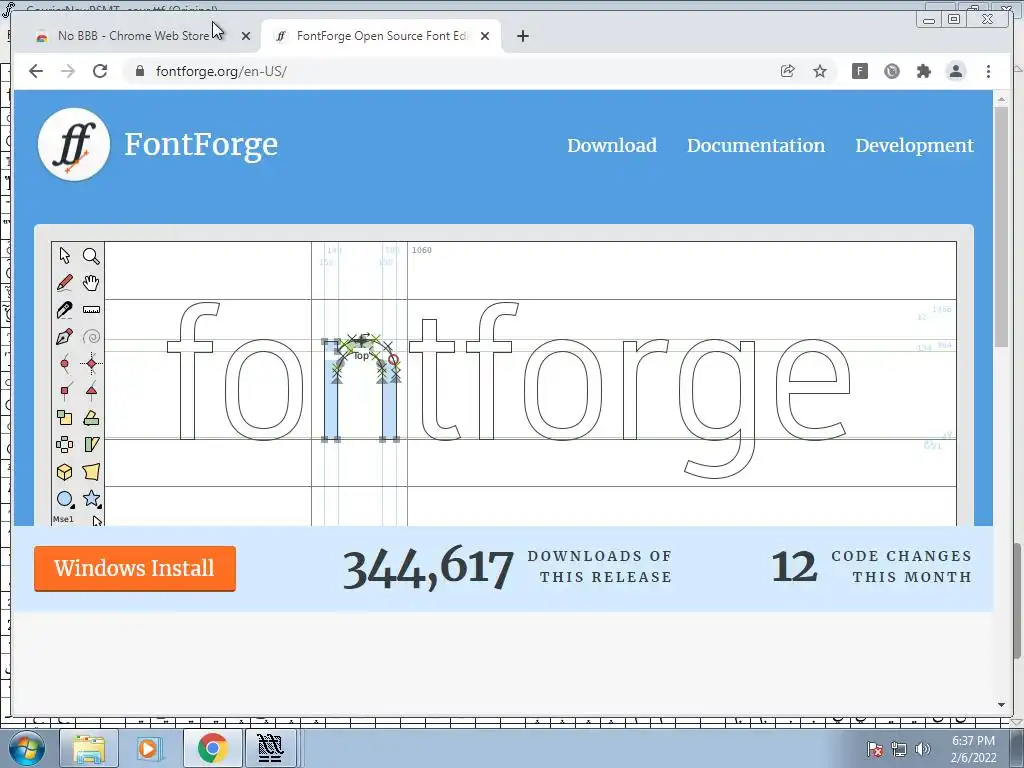The width and height of the screenshot is (1024, 768).
Task: Click the greyed forward navigation arrow
Action: point(68,71)
